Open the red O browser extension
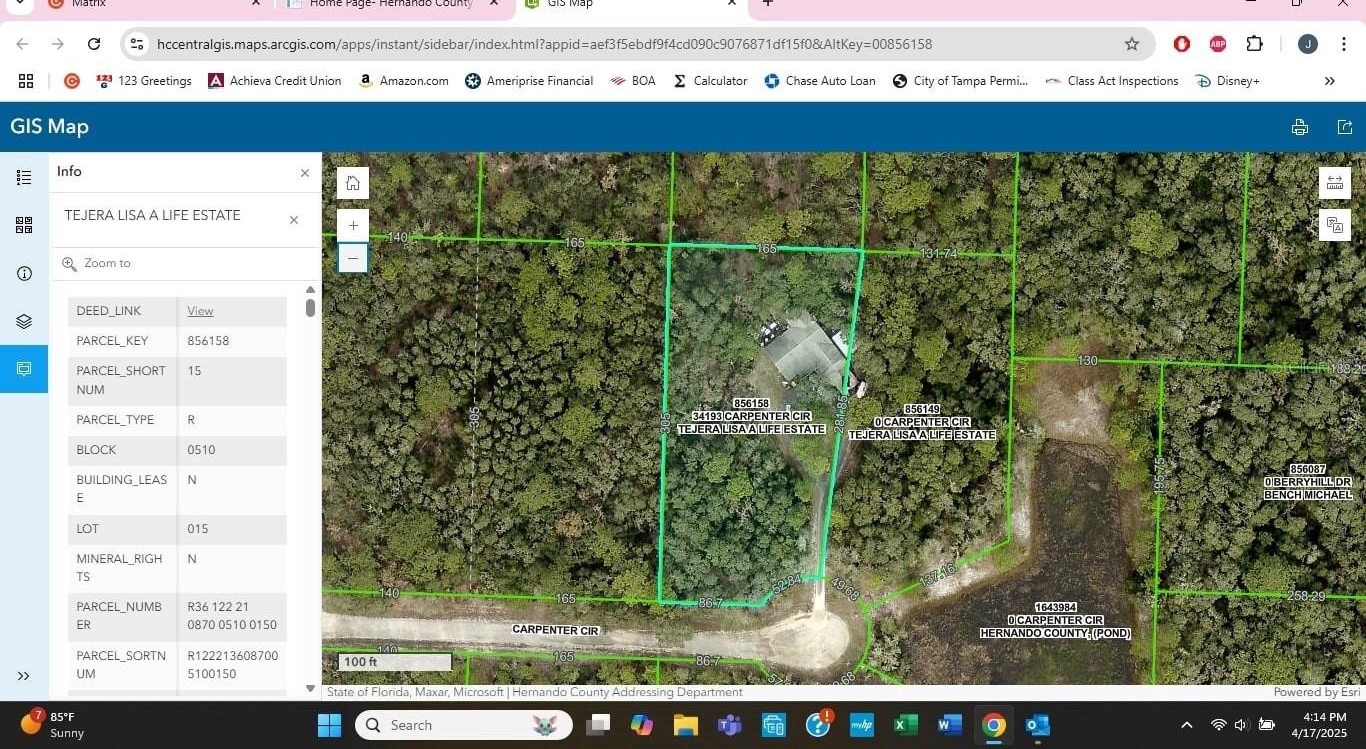The height and width of the screenshot is (749, 1366). pyautogui.click(x=1182, y=44)
